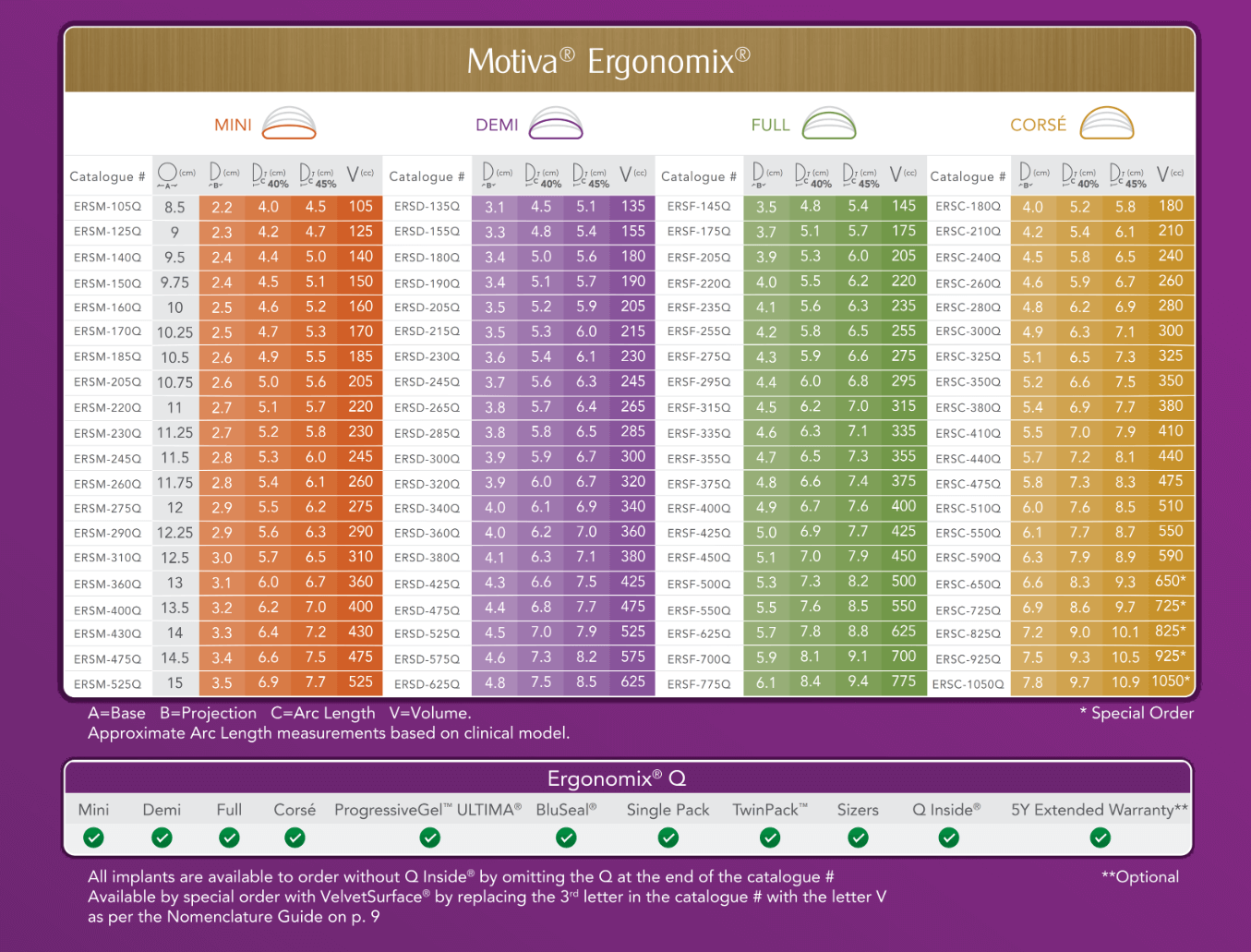Click the checkmark under 5Y Extended Warranty
The height and width of the screenshot is (952, 1251).
coord(1100,838)
